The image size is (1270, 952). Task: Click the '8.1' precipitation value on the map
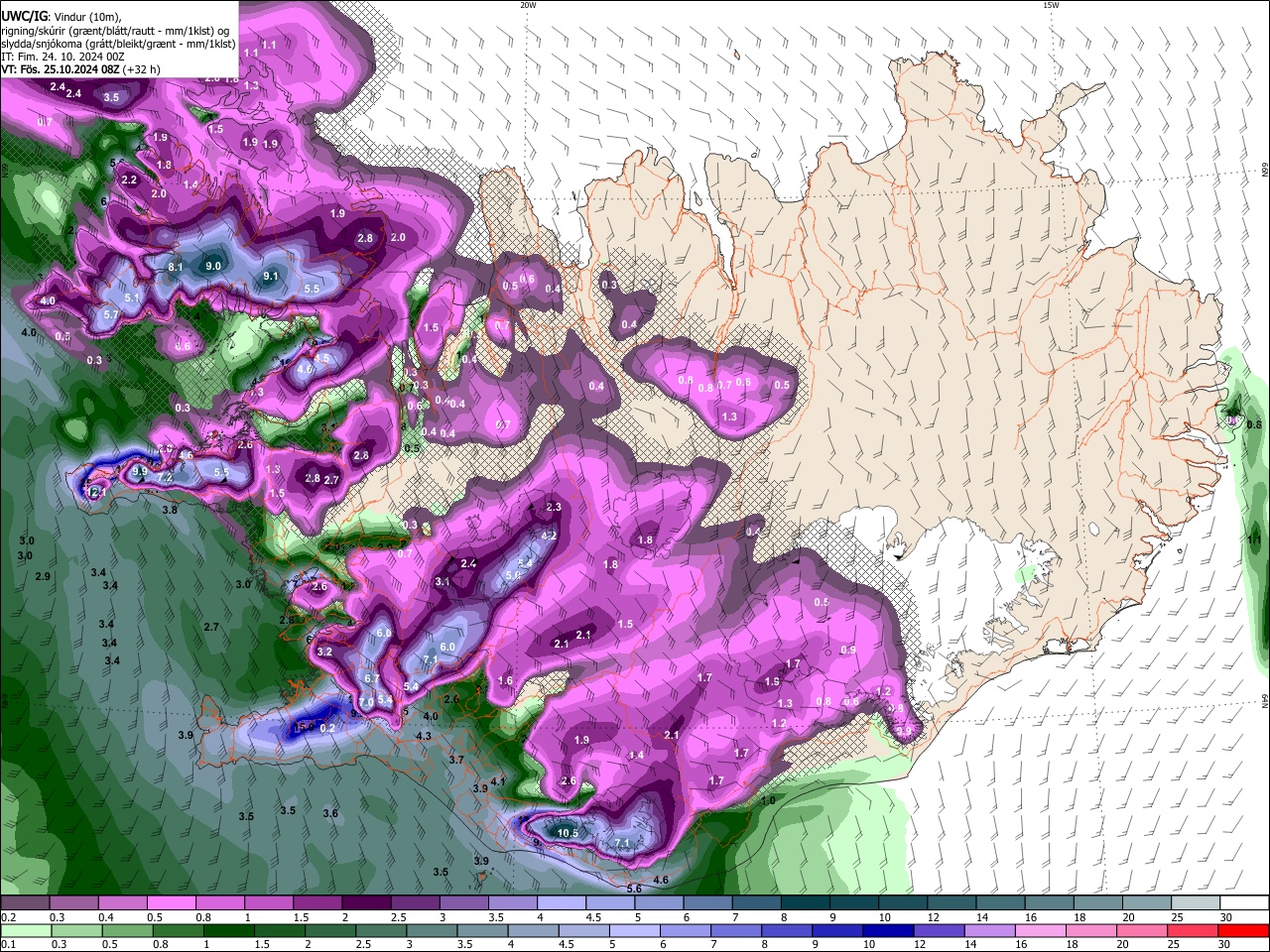(176, 268)
